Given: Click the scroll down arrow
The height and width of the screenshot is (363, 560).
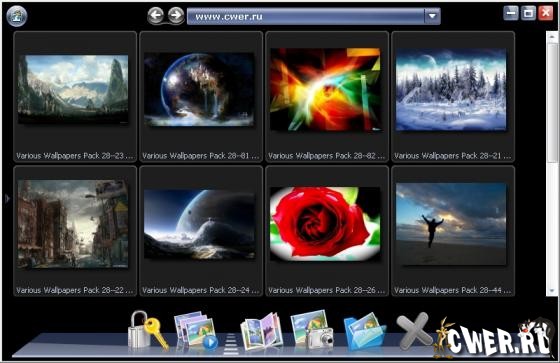Looking at the screenshot, I should click(x=553, y=290).
